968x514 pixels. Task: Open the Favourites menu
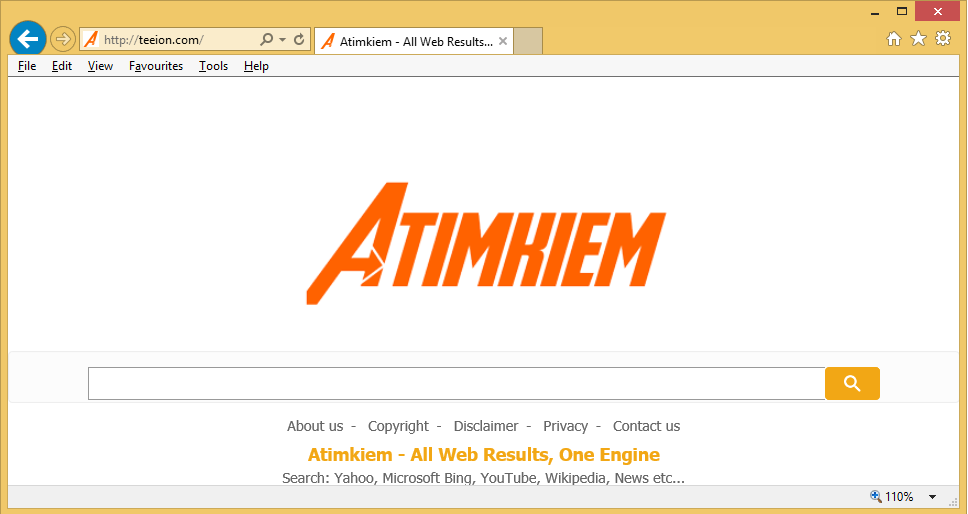point(156,66)
